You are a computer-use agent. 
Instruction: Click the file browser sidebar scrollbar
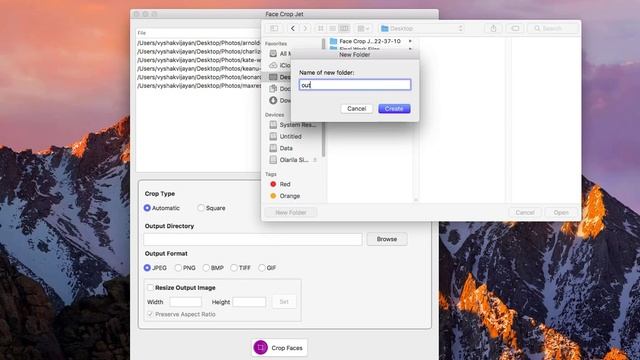point(323,98)
